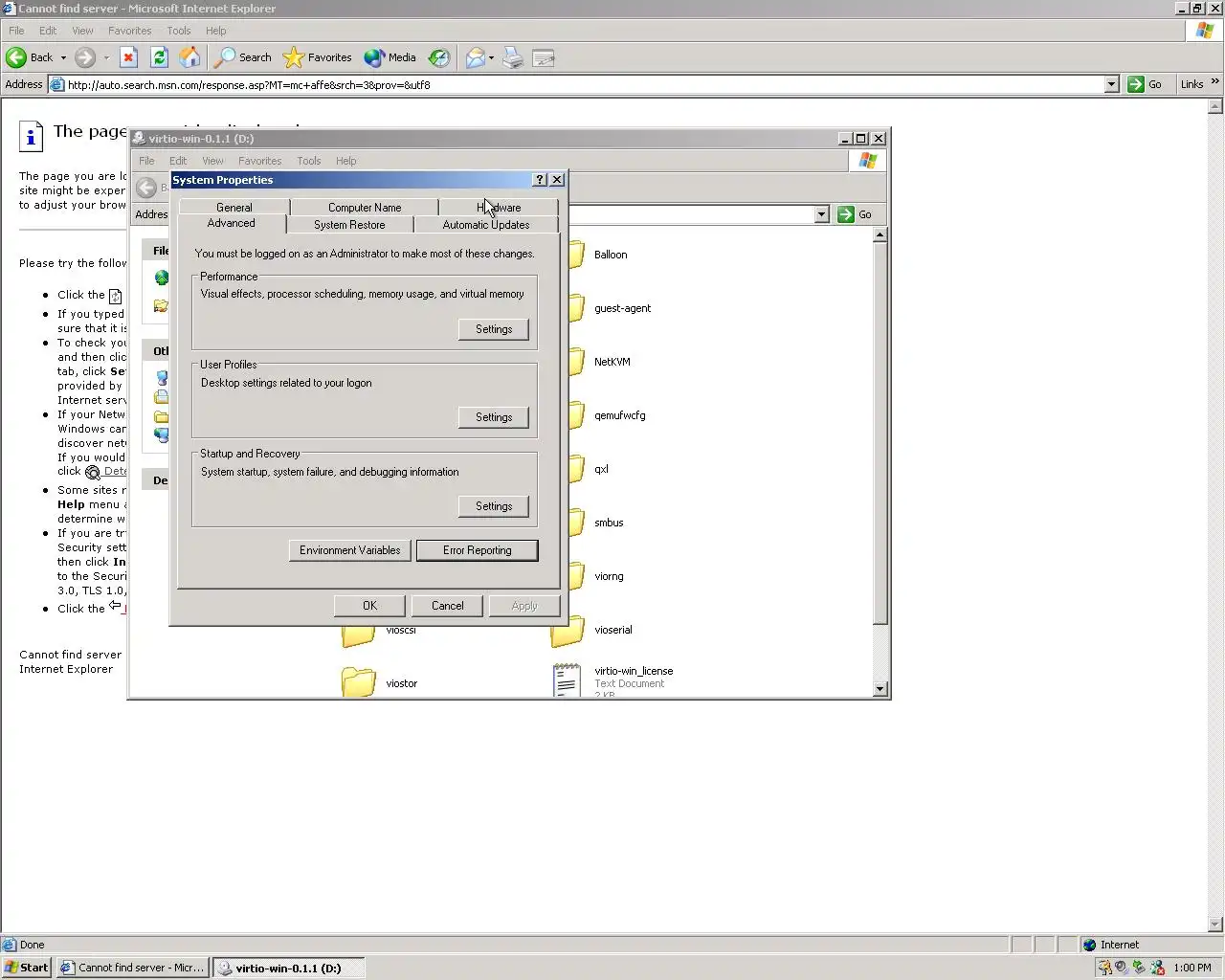Viewport: 1225px width, 980px height.
Task: Click the green Go arrow in Internet Explorer
Action: [x=1135, y=84]
